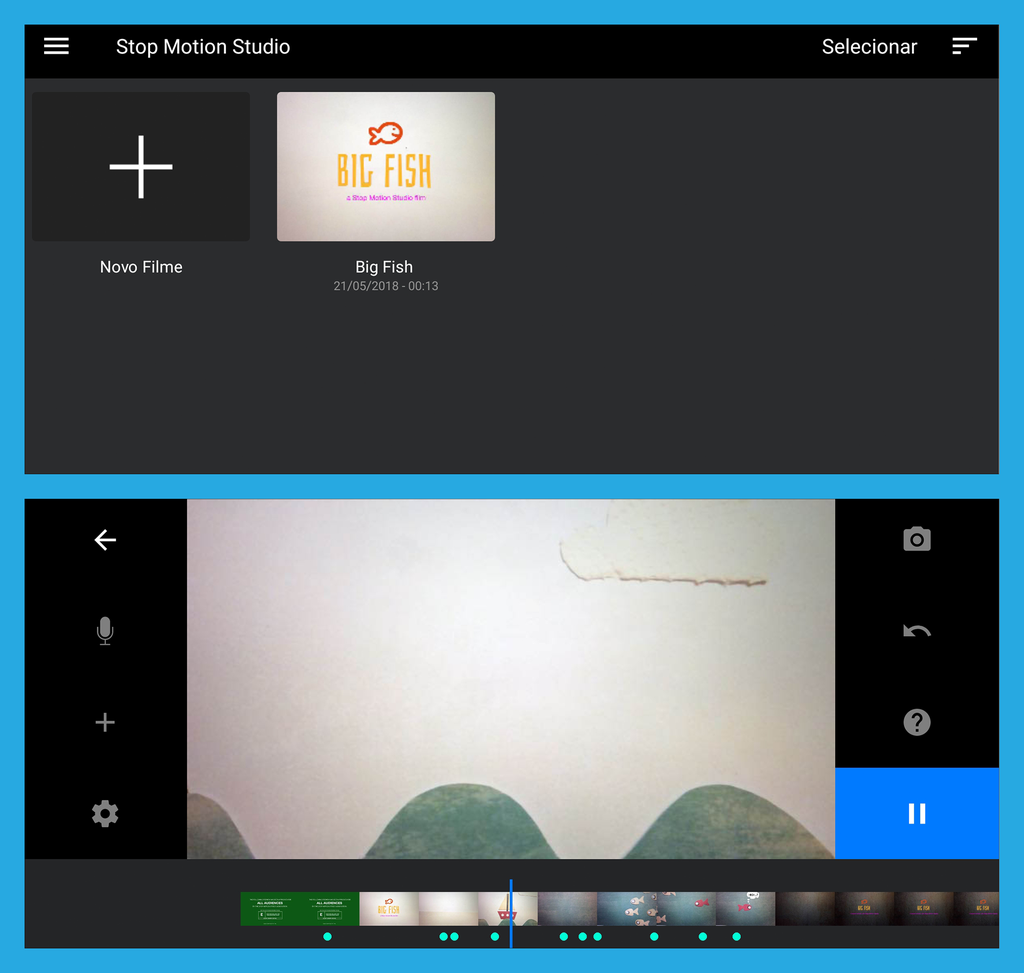Click the last cyan marker under the timeline
This screenshot has height=973, width=1024.
pyautogui.click(x=737, y=937)
